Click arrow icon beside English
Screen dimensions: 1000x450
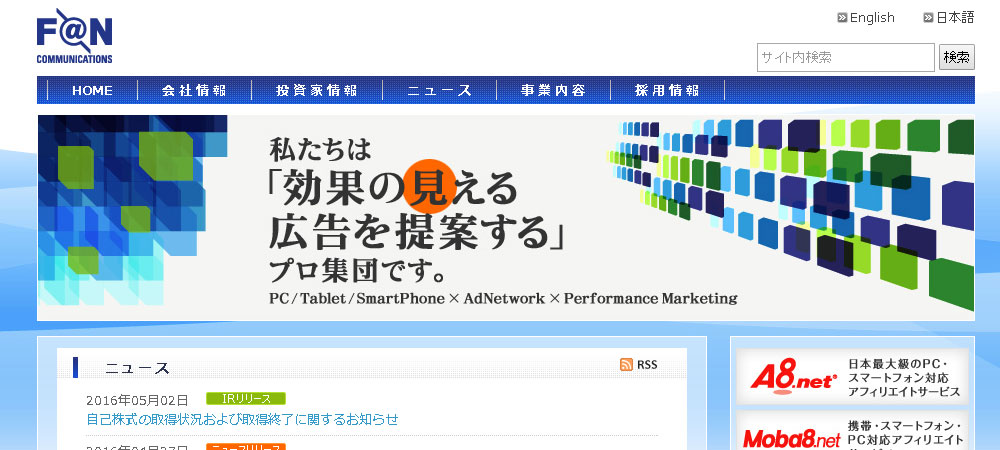pyautogui.click(x=842, y=18)
